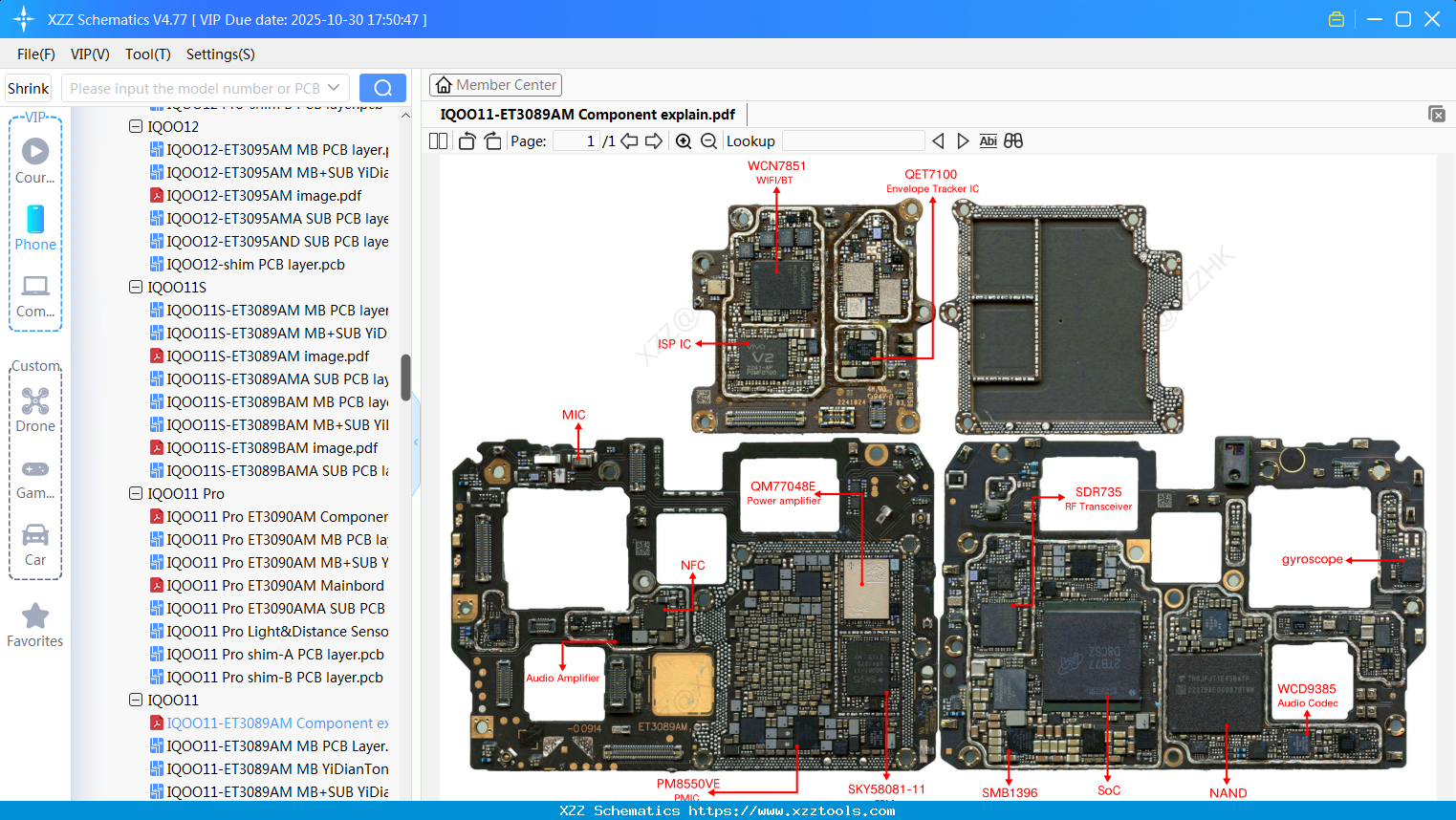The image size is (1456, 820).
Task: Rotate the PDF page counterclockwise
Action: 467,140
